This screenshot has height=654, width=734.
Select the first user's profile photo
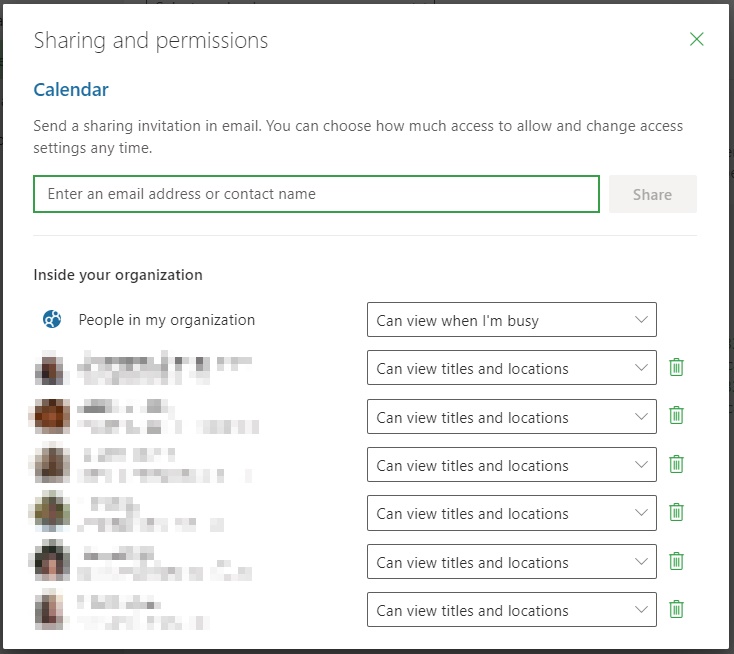click(51, 368)
